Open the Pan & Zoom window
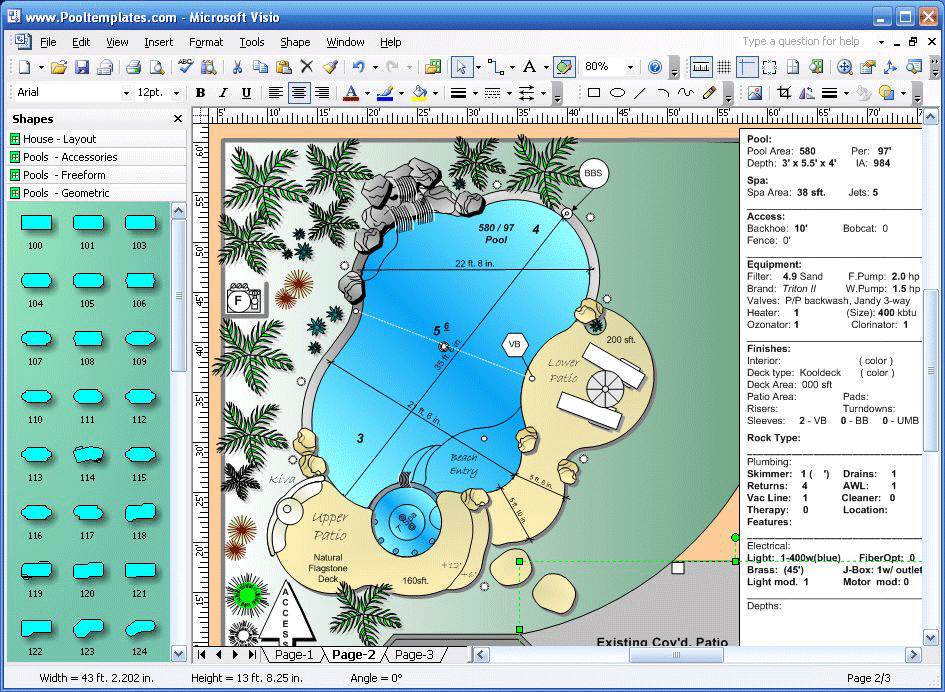The image size is (945, 692). tap(843, 67)
